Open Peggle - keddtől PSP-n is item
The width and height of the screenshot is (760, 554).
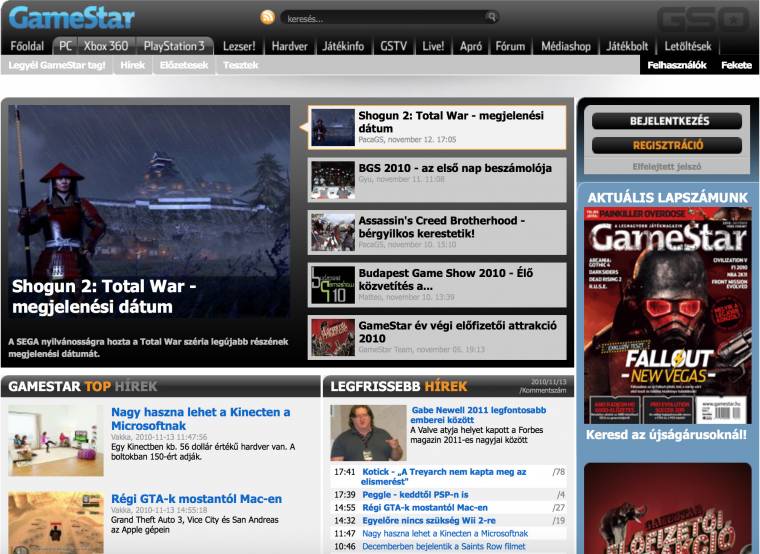pos(415,494)
